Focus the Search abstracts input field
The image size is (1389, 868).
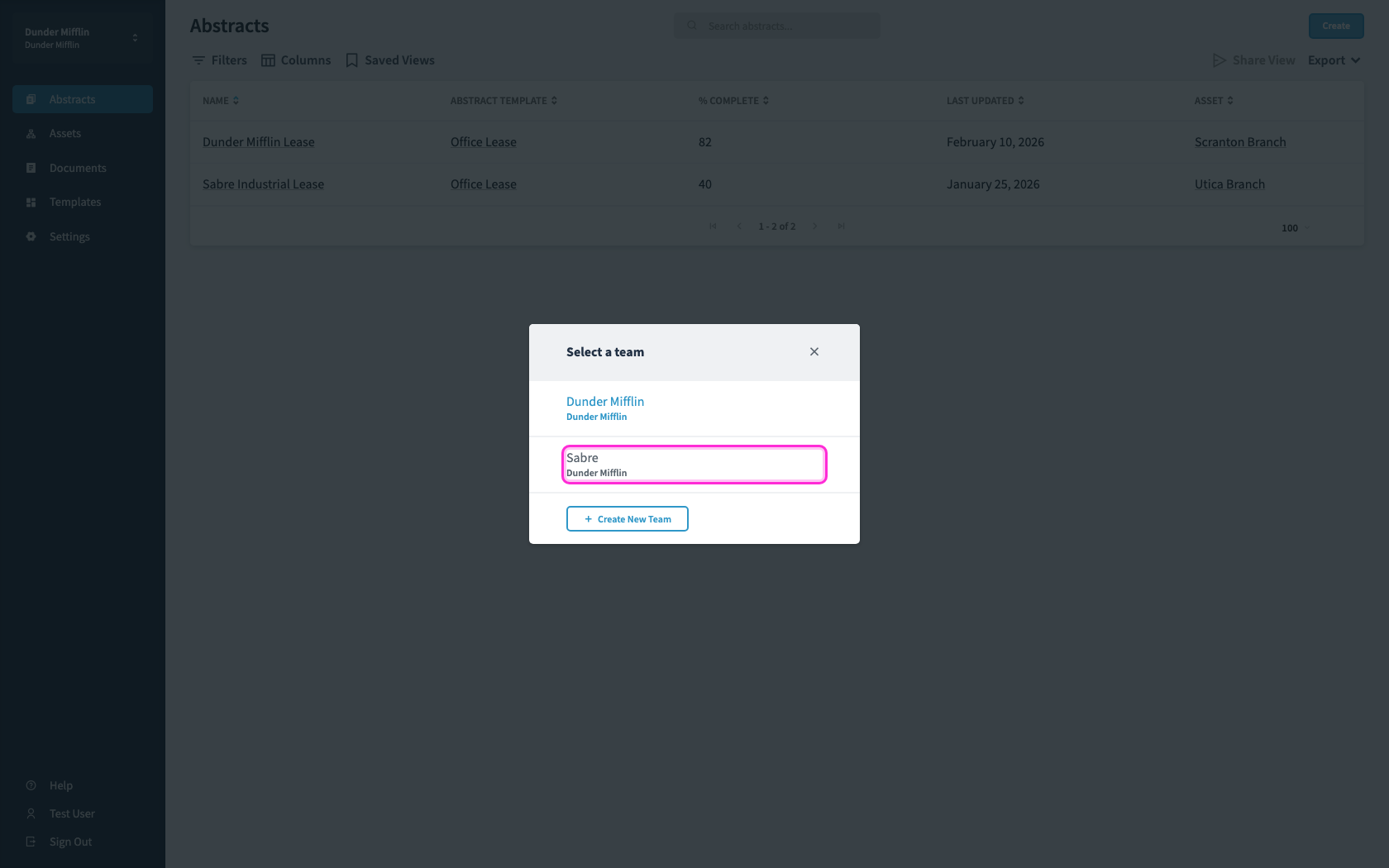[x=777, y=26]
